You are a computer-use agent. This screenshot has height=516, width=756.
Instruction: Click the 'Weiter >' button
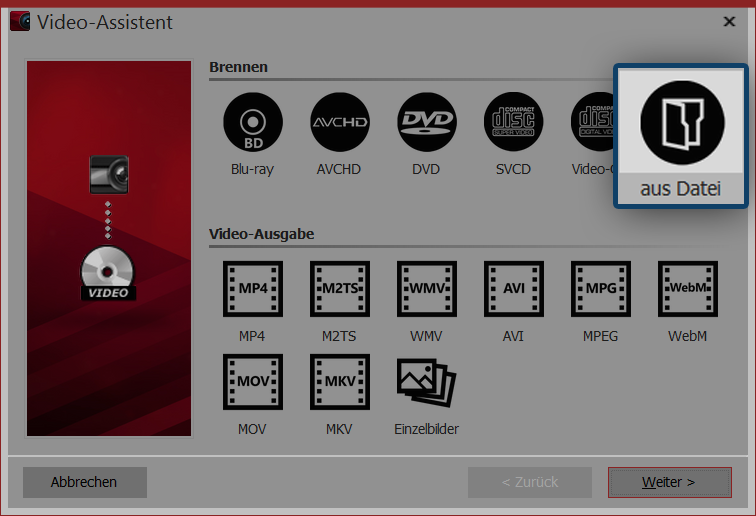pos(668,482)
